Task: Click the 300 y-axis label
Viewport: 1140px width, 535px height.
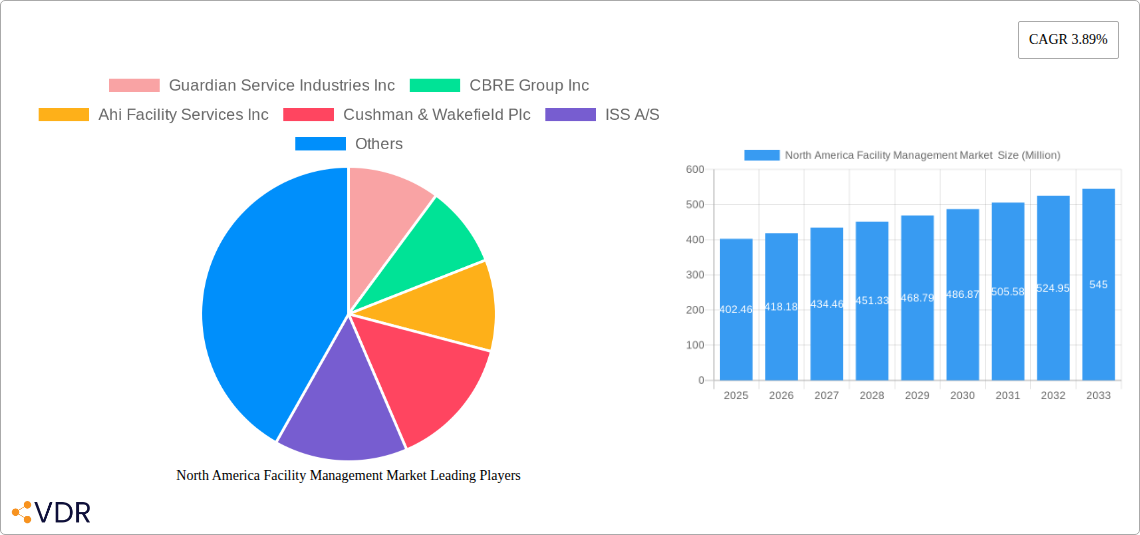Action: coord(695,275)
